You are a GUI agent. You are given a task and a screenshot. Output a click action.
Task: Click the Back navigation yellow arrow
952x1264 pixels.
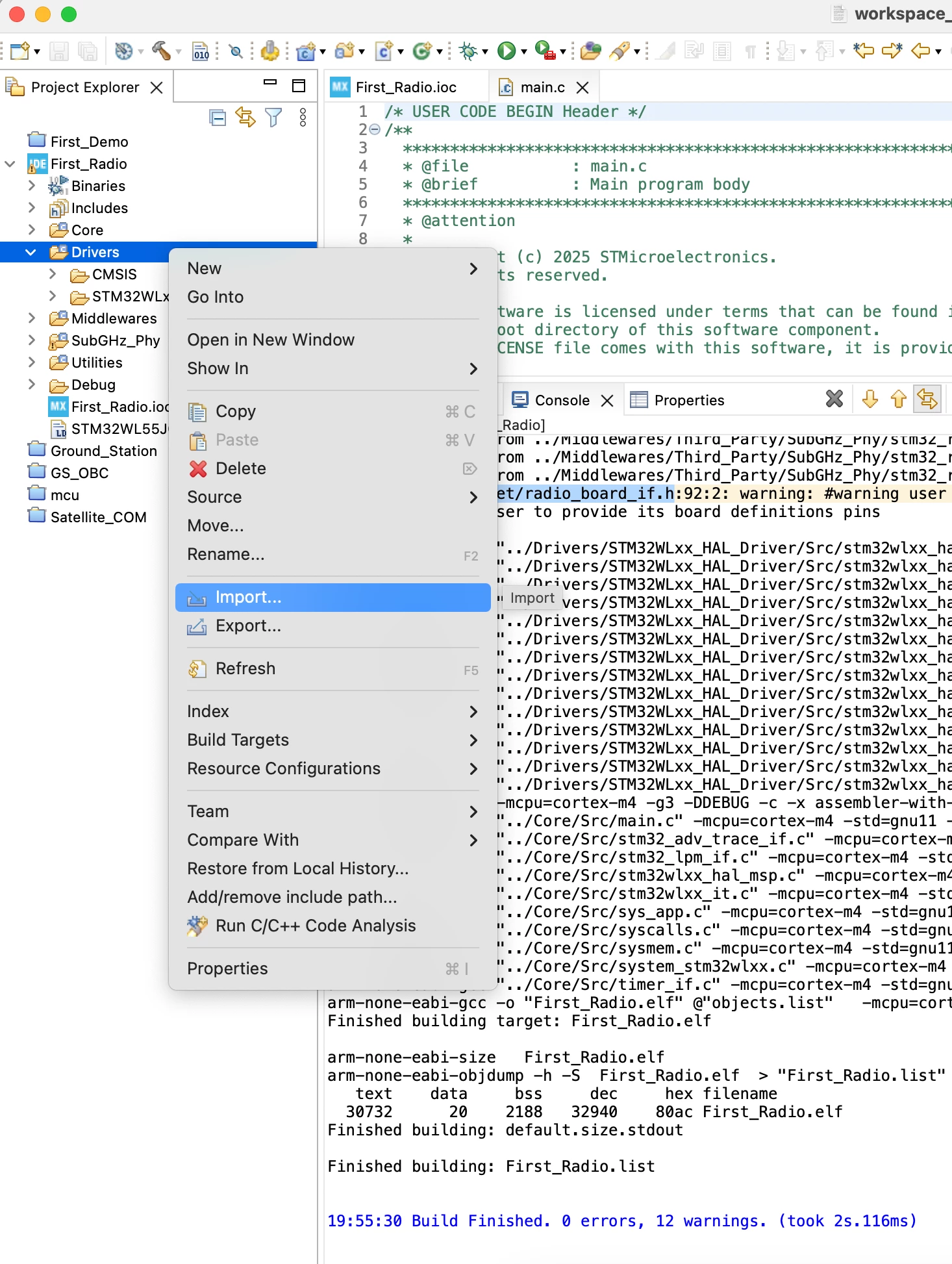(x=921, y=51)
